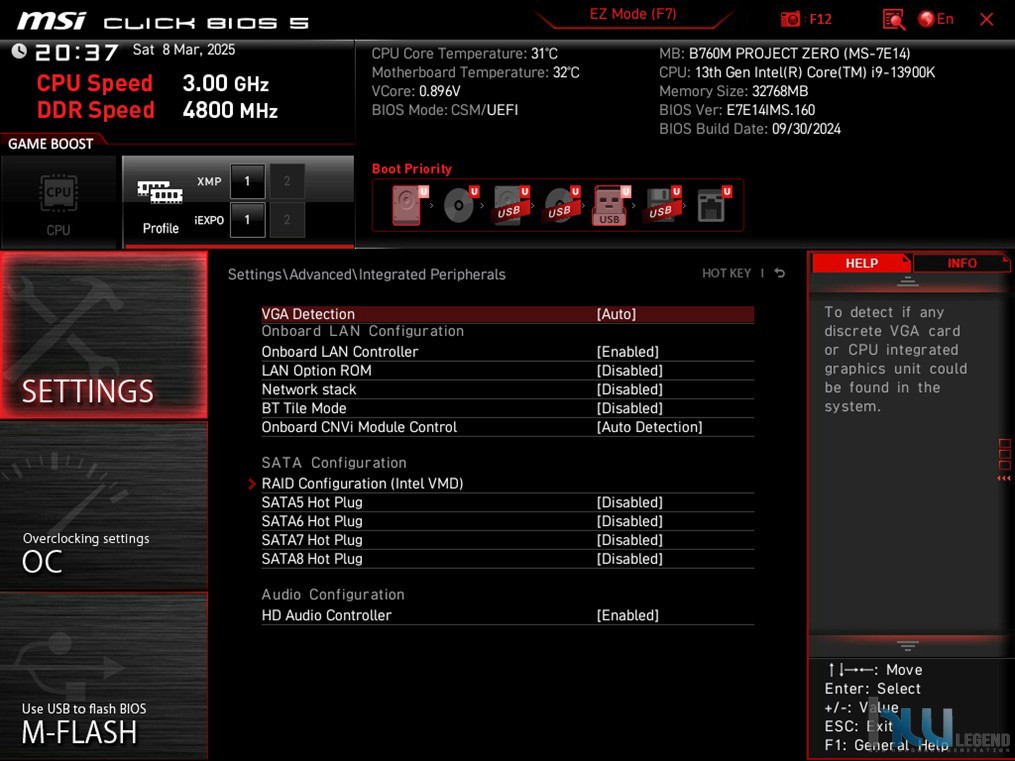
Task: Open the SETTINGS section
Action: (x=104, y=335)
